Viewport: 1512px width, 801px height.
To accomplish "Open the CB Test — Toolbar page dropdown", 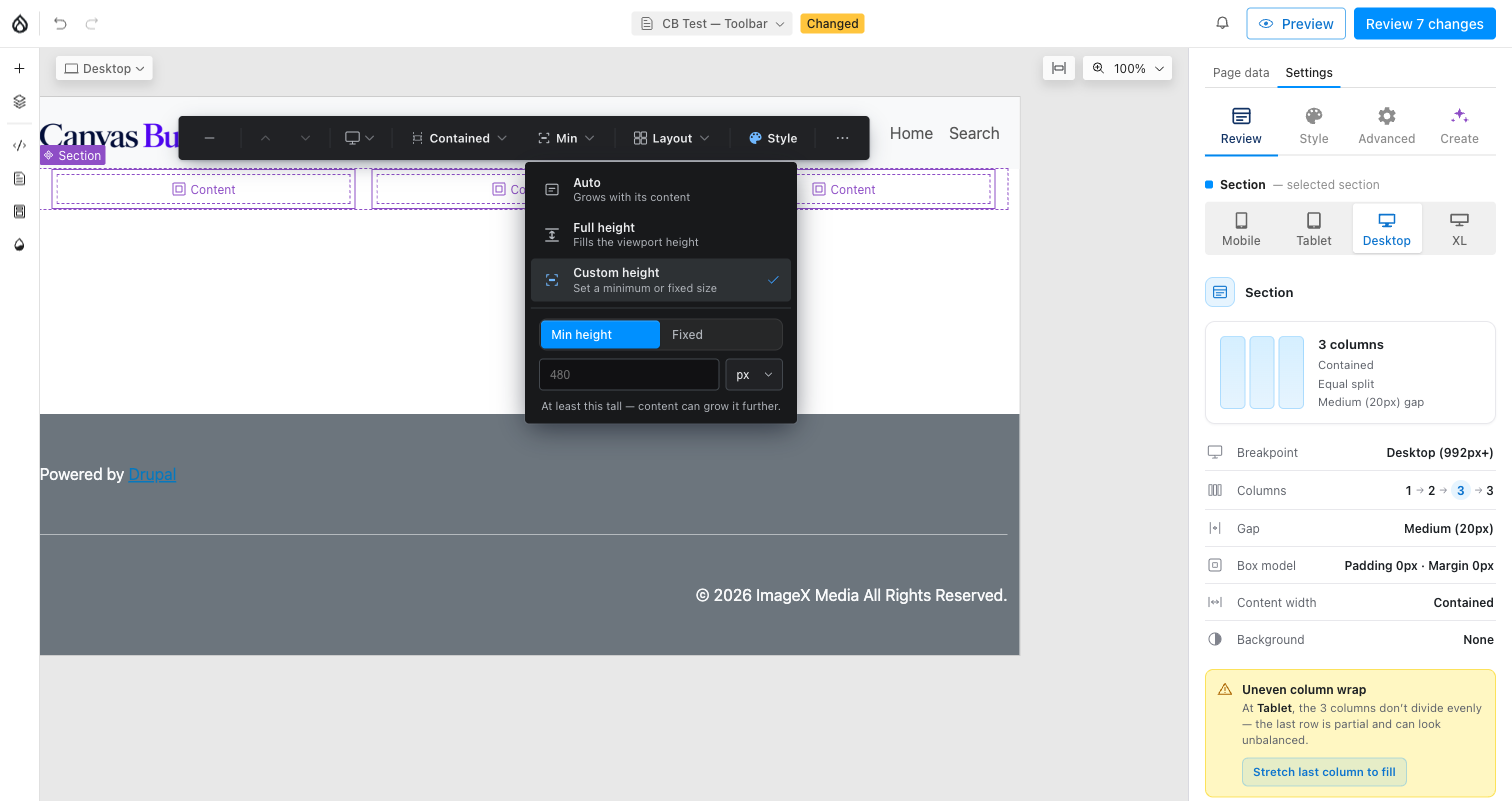I will click(x=712, y=23).
